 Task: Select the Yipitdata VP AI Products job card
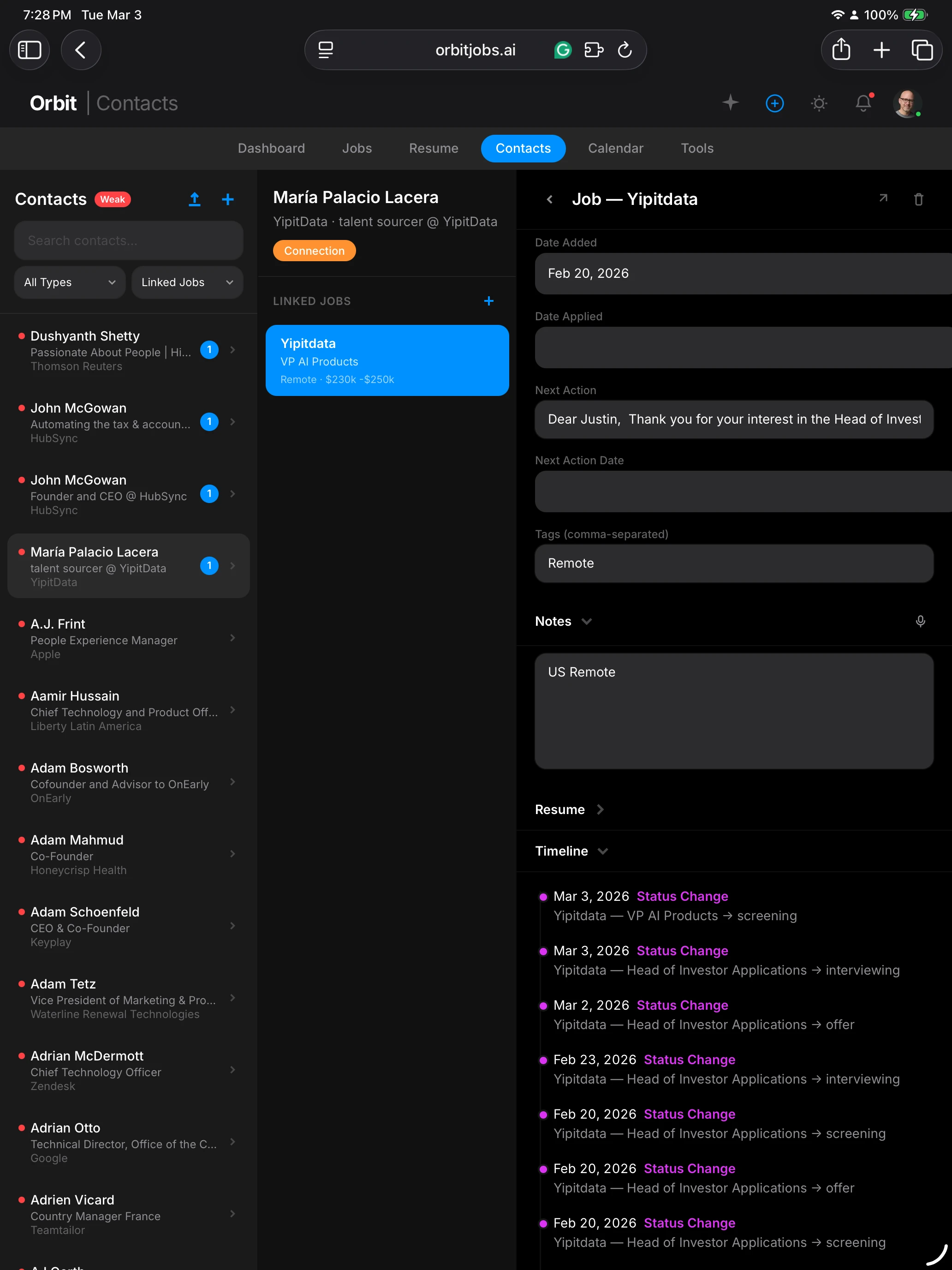pos(387,360)
